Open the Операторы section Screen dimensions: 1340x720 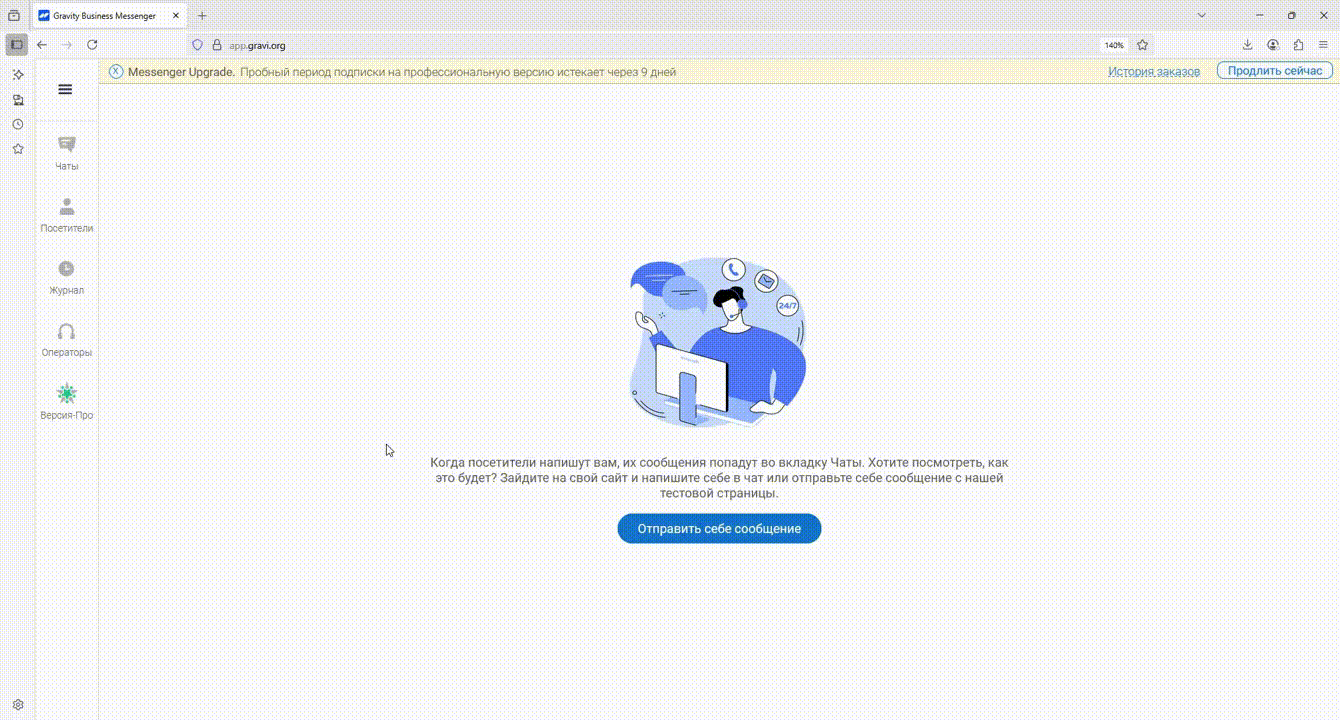(x=67, y=338)
